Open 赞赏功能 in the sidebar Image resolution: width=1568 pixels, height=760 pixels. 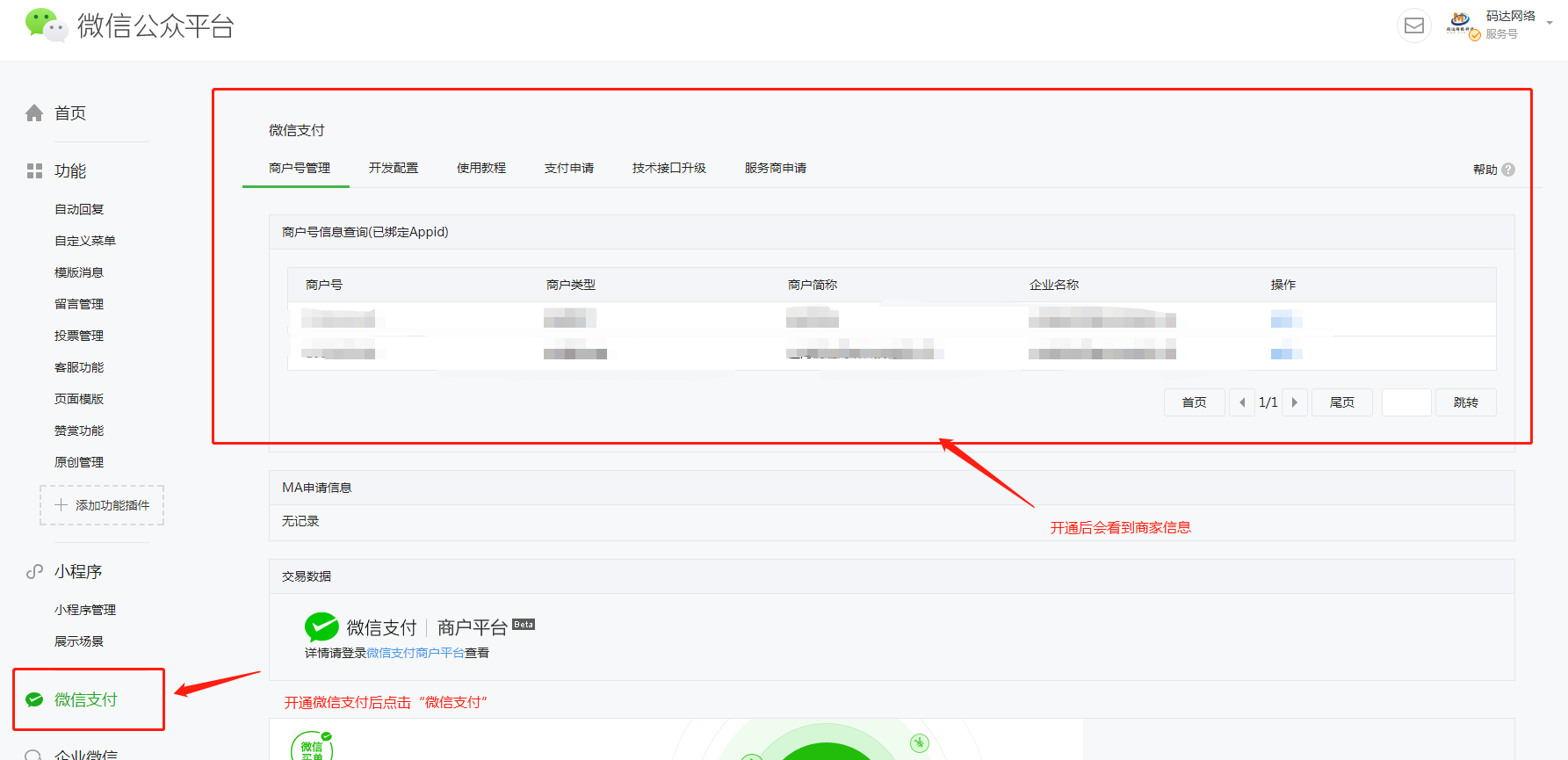click(79, 431)
